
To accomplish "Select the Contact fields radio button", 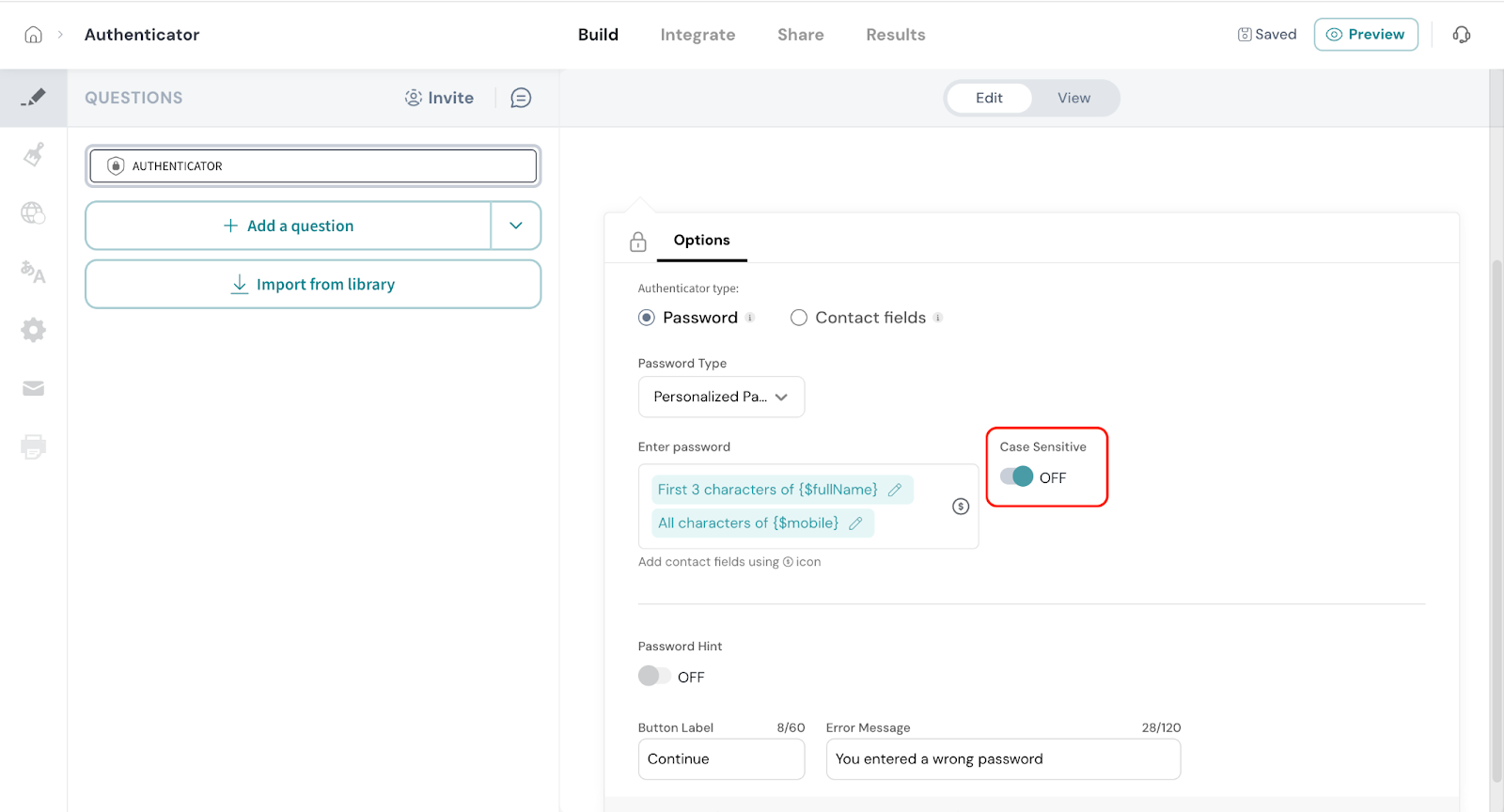I will point(799,318).
